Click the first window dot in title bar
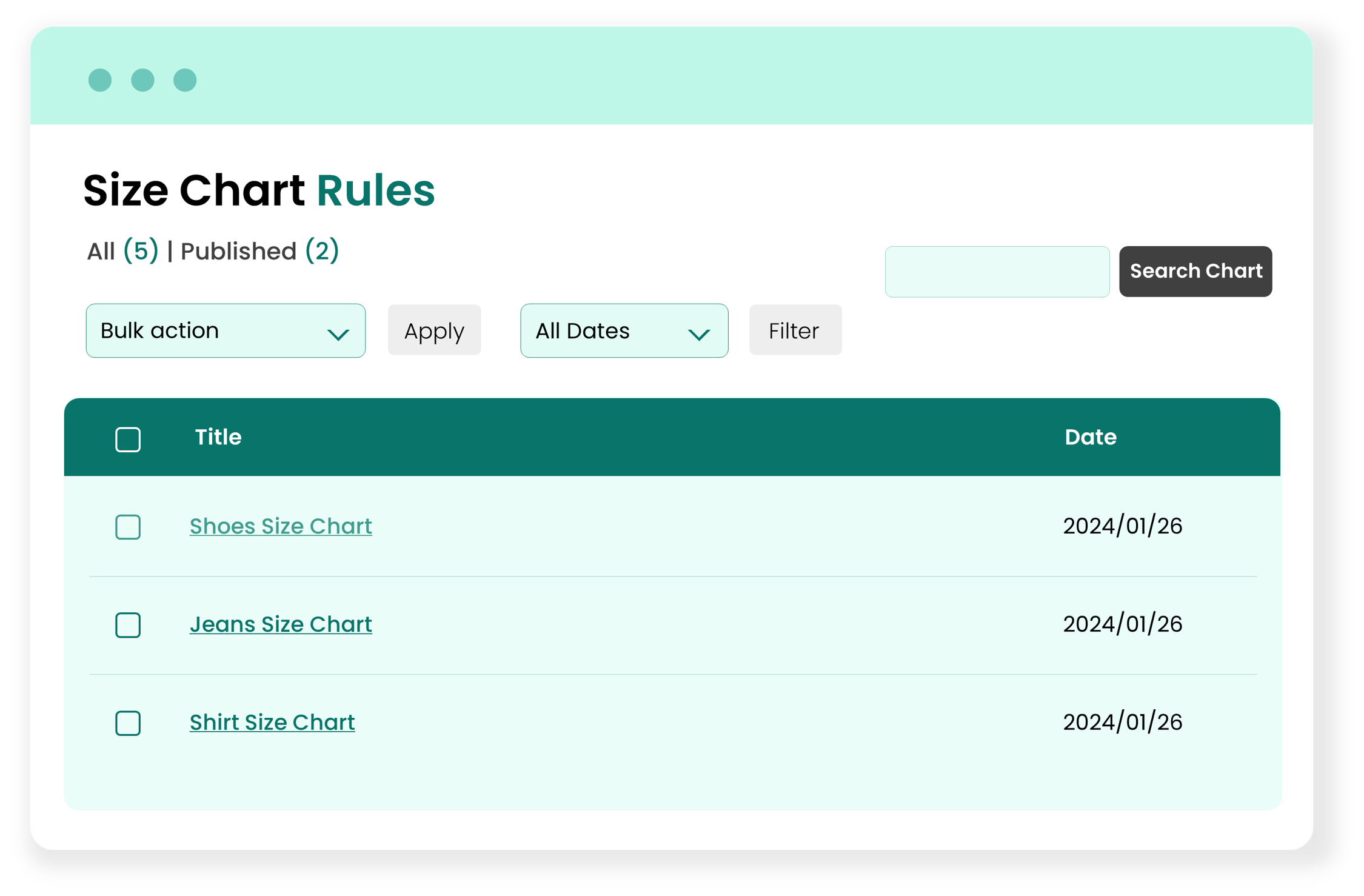 (100, 80)
